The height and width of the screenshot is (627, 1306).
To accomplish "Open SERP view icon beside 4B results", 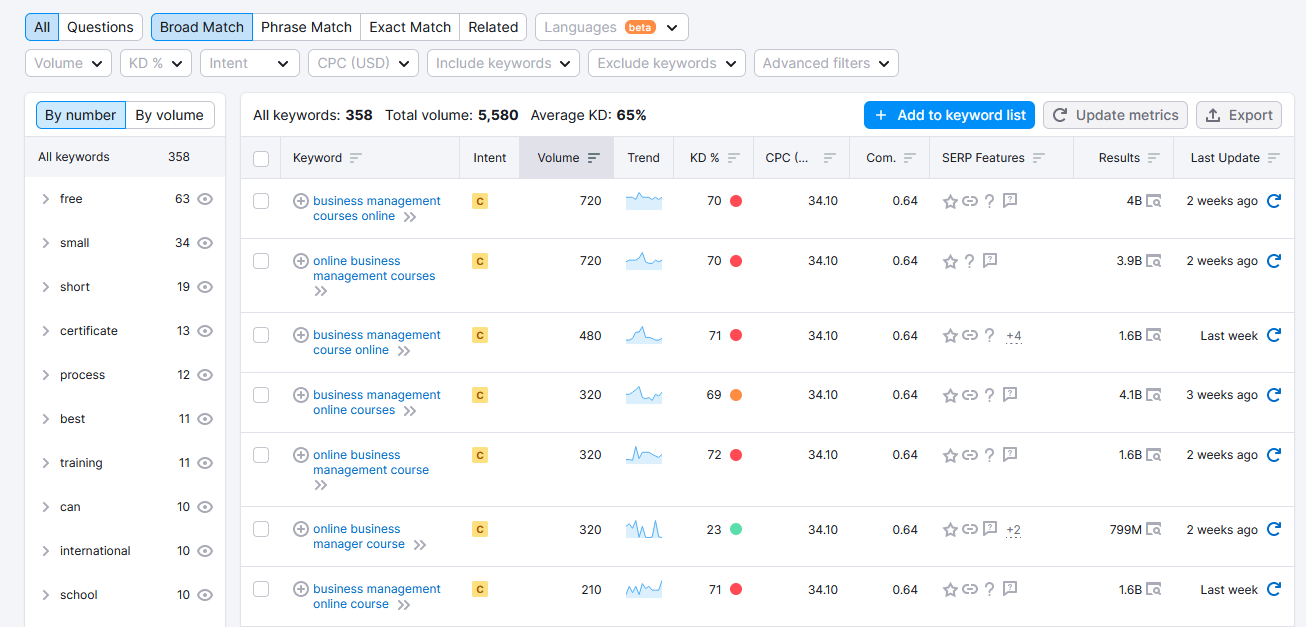I will 1154,201.
